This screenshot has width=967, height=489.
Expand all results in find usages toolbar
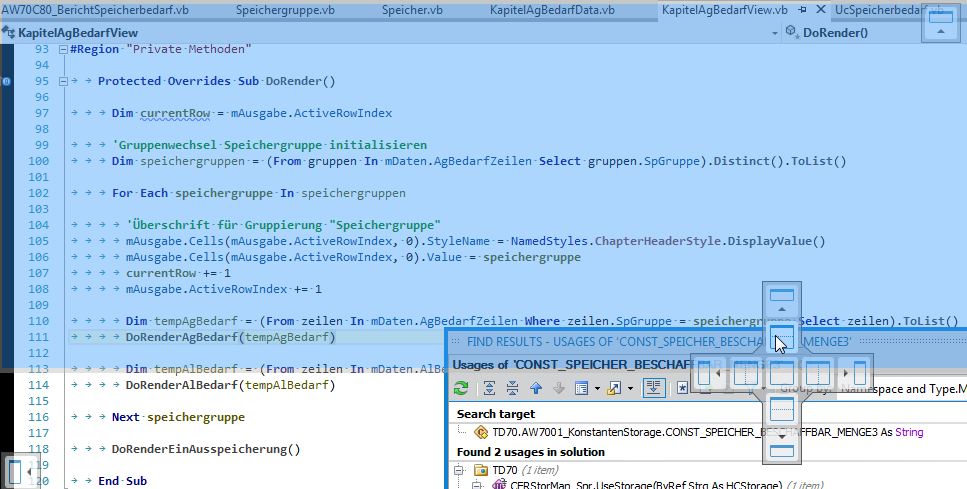point(489,388)
